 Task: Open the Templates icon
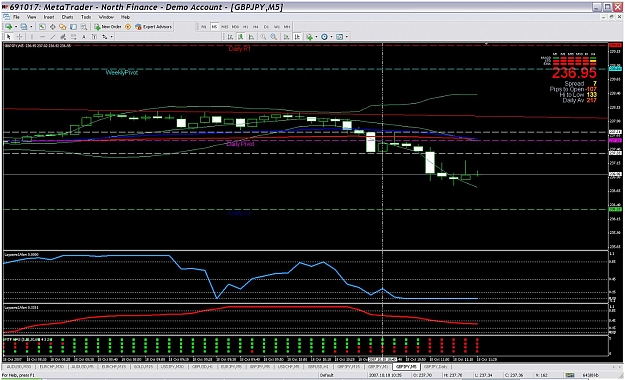click(340, 37)
